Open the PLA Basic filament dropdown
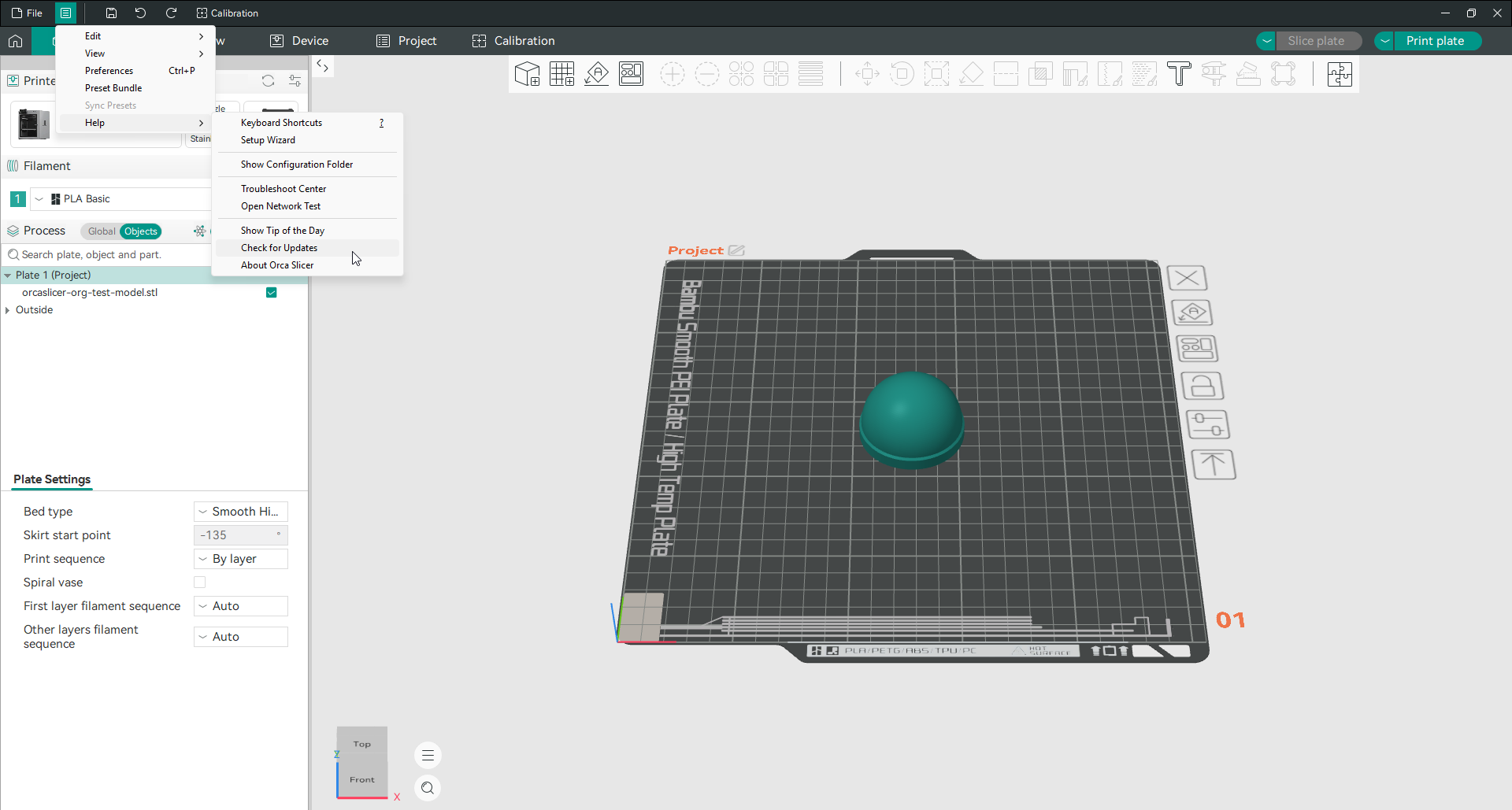1512x810 pixels. [121, 199]
